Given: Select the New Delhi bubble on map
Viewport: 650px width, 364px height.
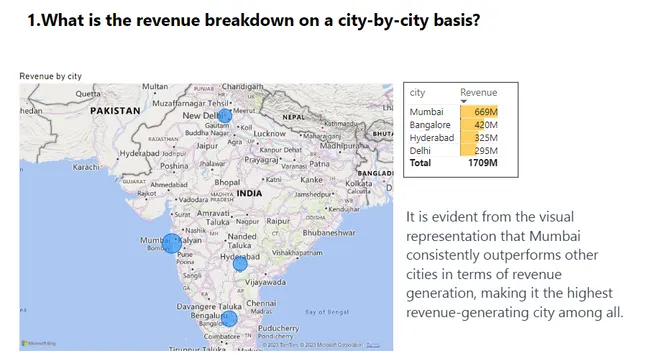Looking at the screenshot, I should (225, 116).
